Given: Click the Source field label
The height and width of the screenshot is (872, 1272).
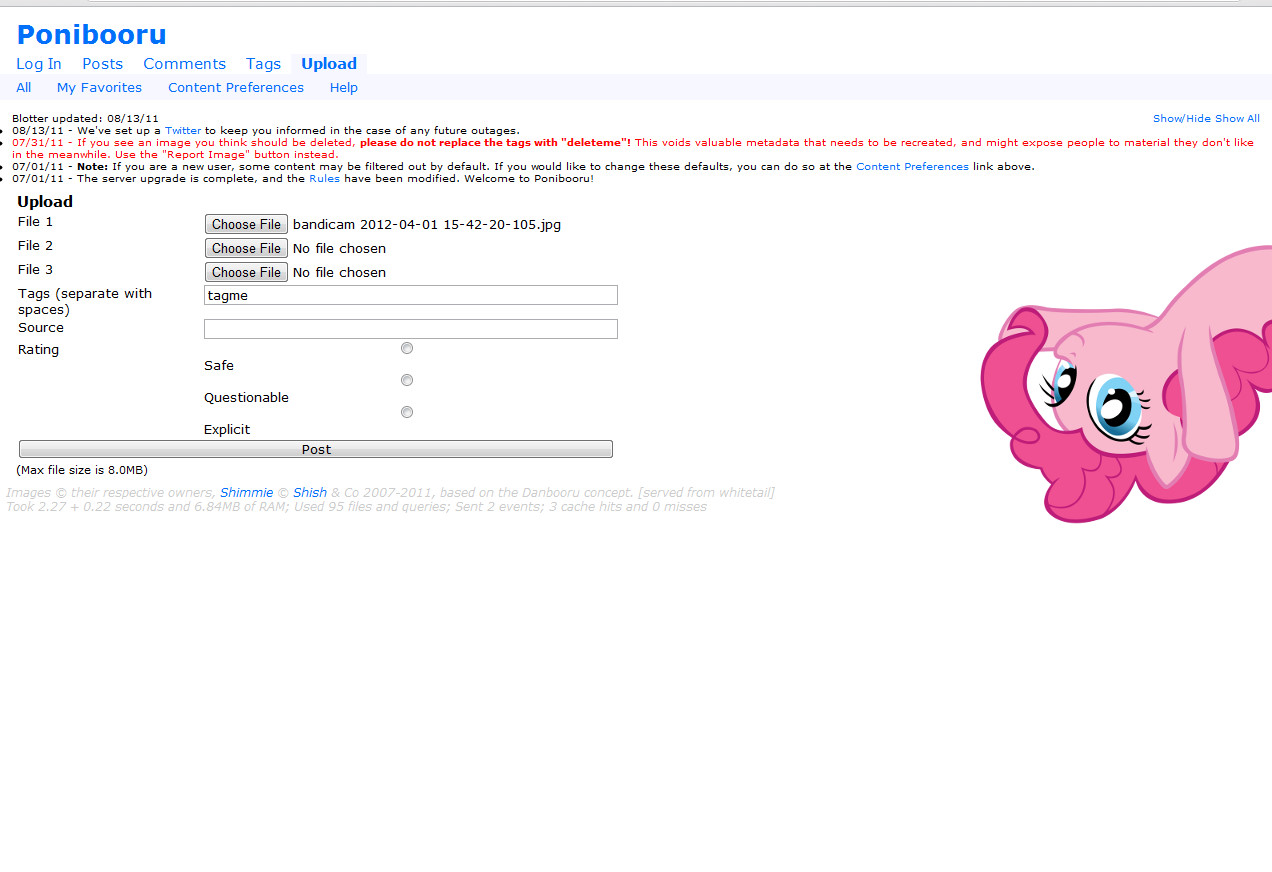Looking at the screenshot, I should (41, 328).
